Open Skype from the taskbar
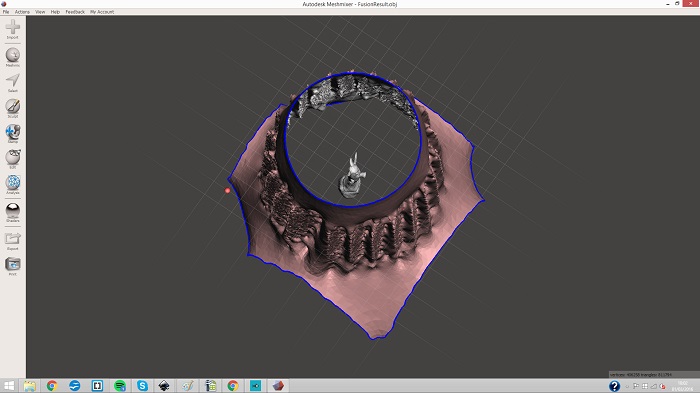This screenshot has width=700, height=393. tap(142, 386)
